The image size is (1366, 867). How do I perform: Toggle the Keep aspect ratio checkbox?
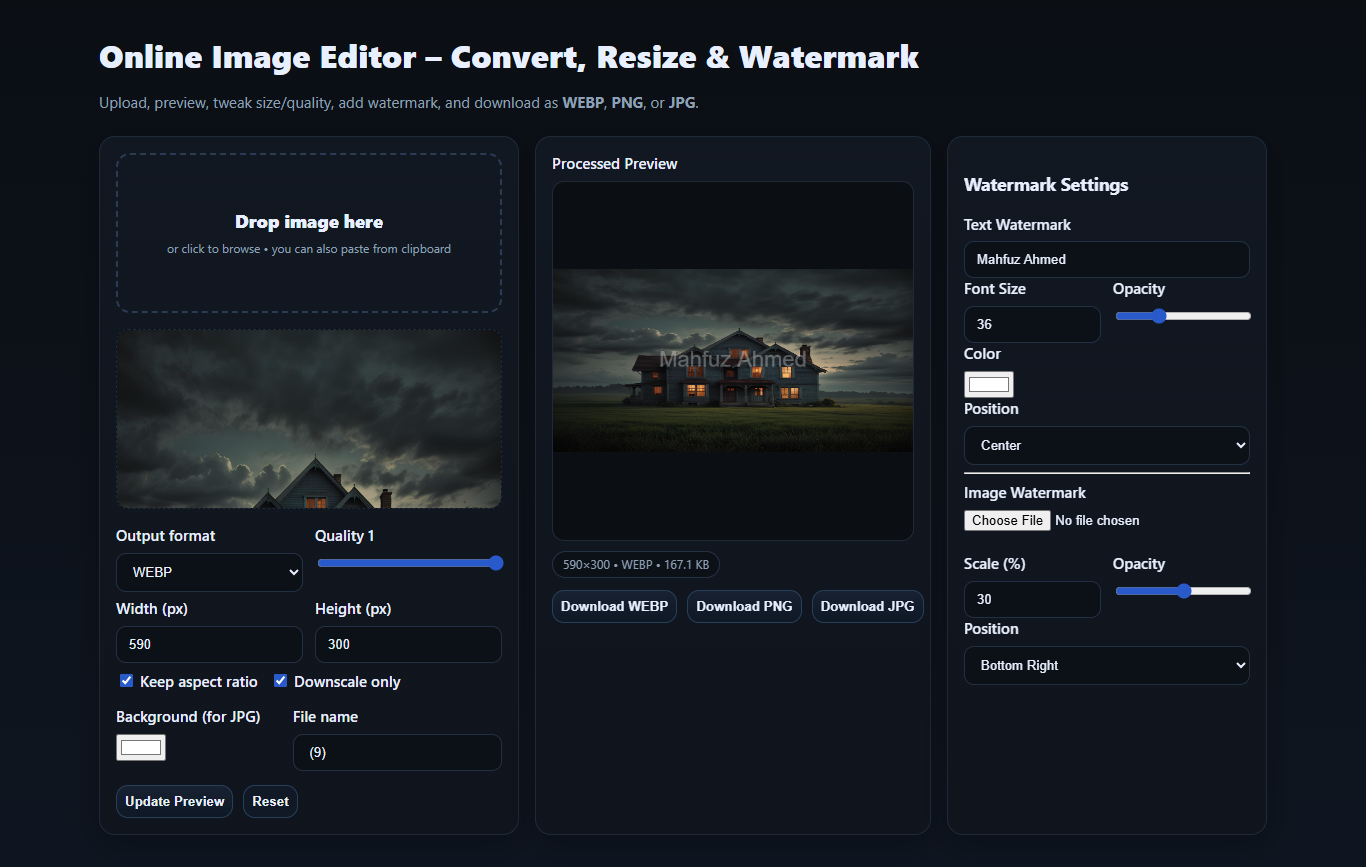pyautogui.click(x=127, y=681)
